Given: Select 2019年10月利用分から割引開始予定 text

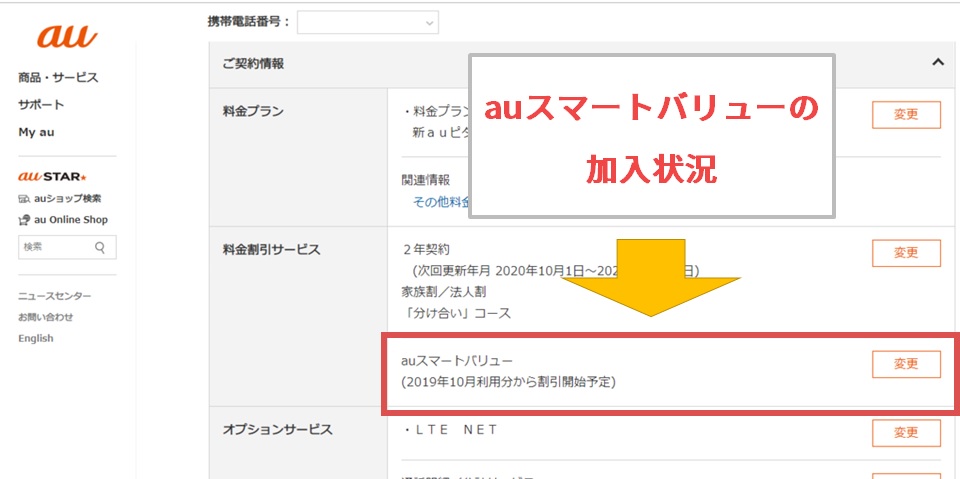Looking at the screenshot, I should point(509,383).
